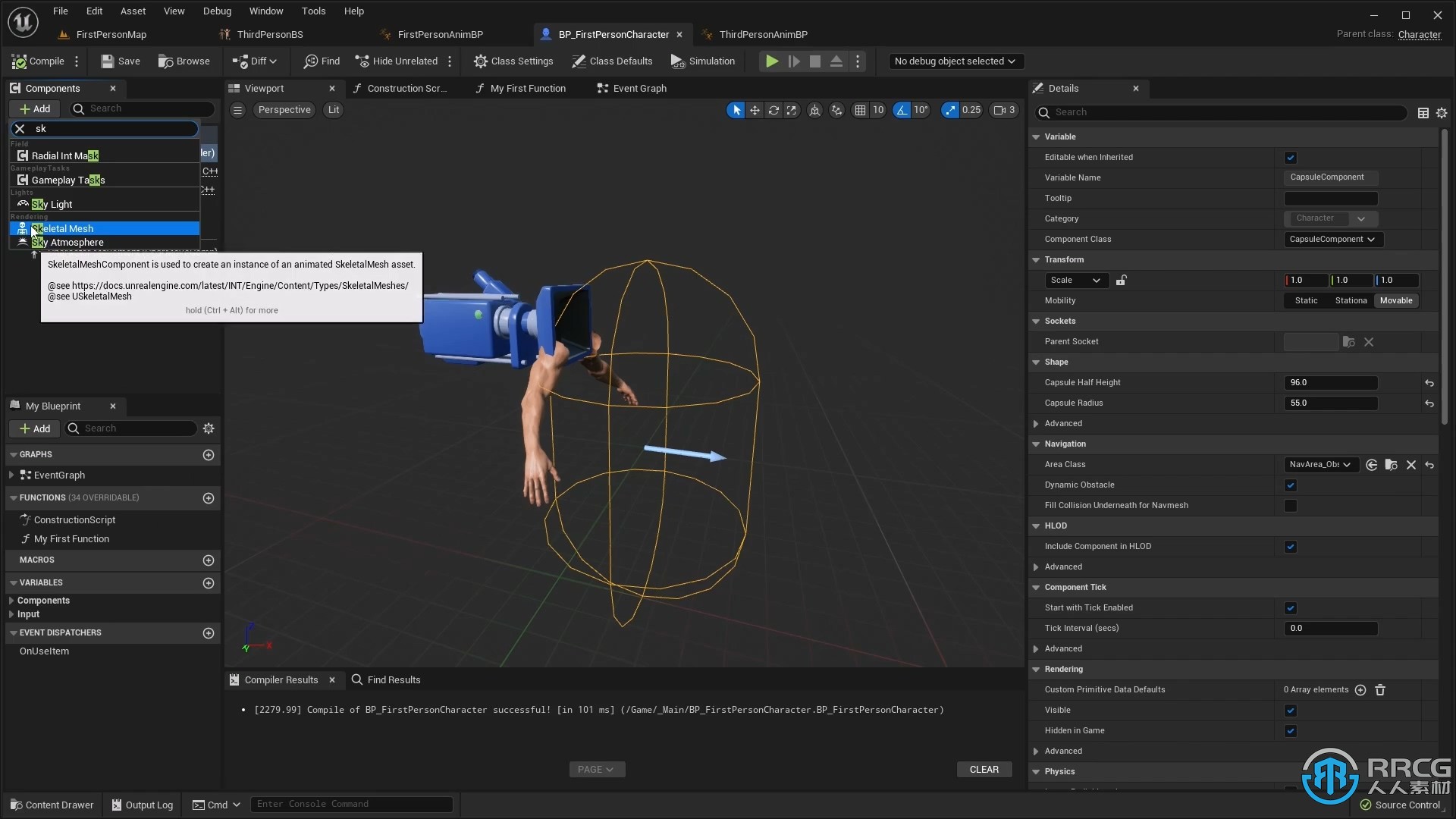This screenshot has width=1456, height=819.
Task: Save the blueprint asset
Action: [x=121, y=61]
